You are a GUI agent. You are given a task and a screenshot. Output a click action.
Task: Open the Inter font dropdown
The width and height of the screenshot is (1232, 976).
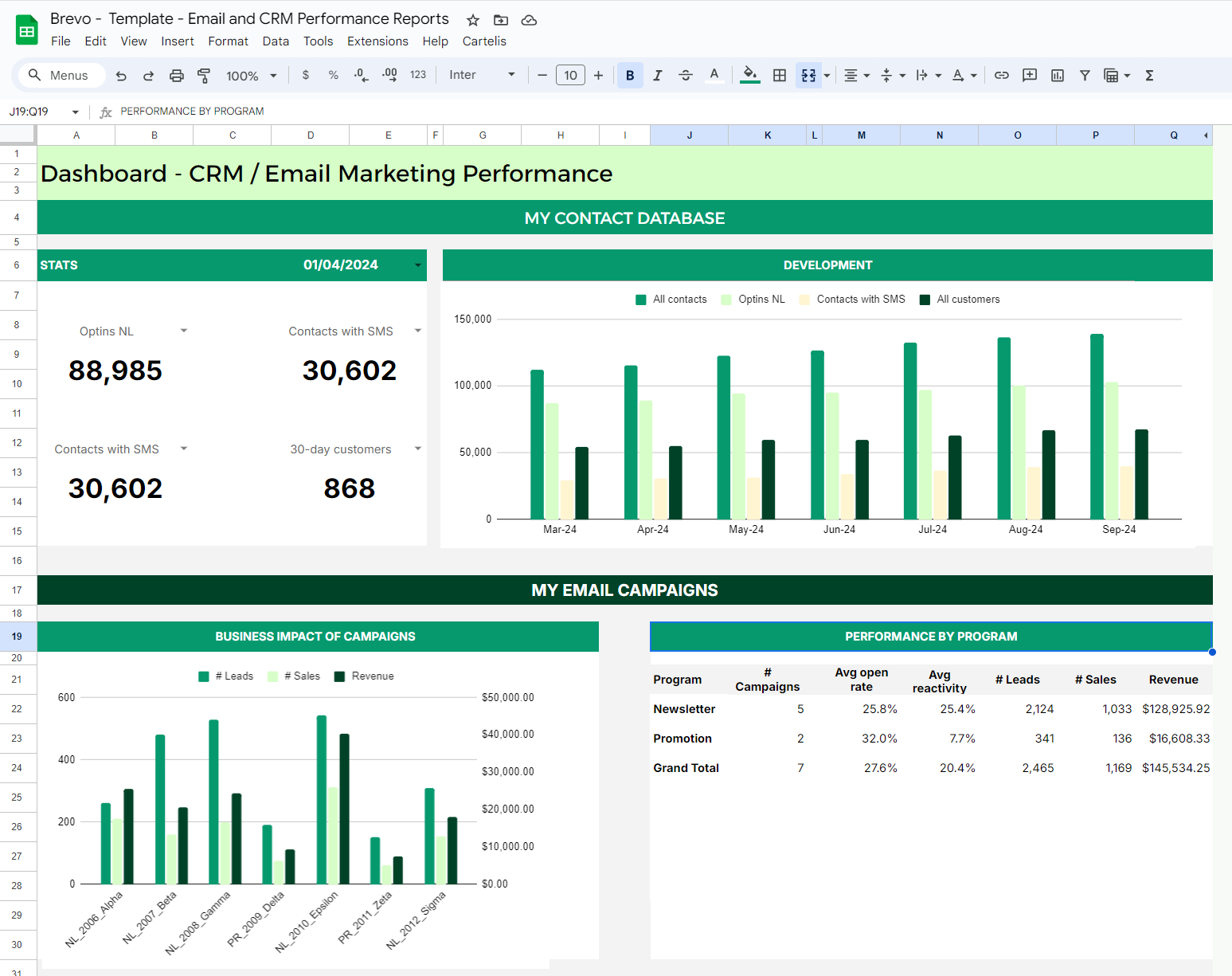482,75
